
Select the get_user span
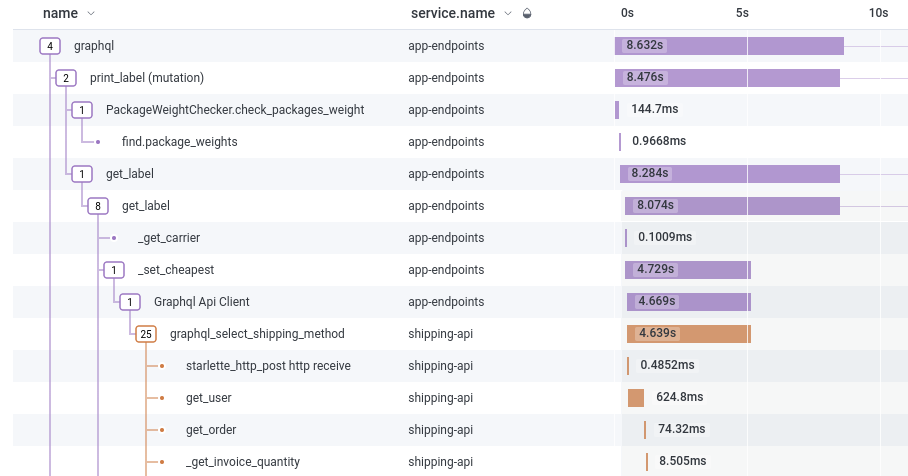point(208,398)
